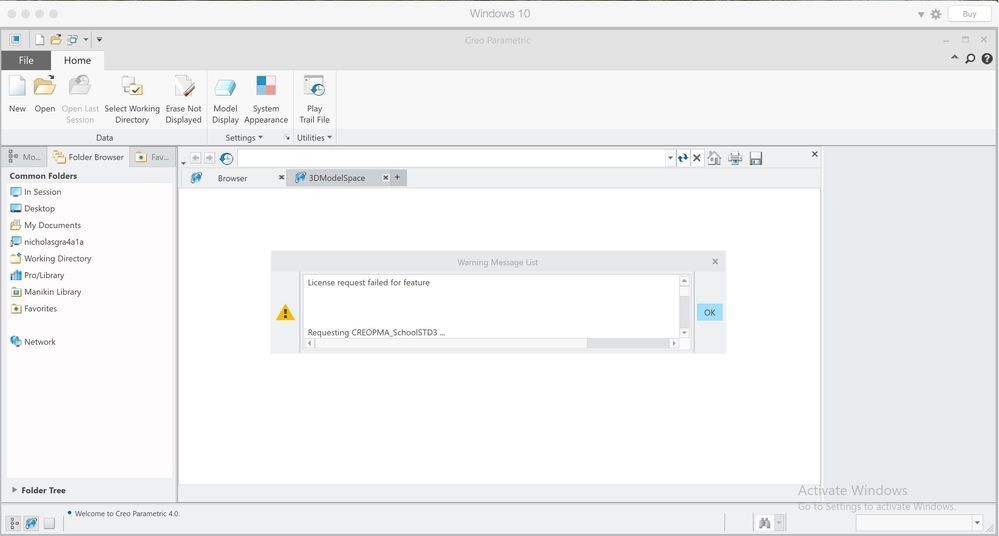The image size is (999, 536).
Task: Open the In Session folder
Action: click(36, 192)
